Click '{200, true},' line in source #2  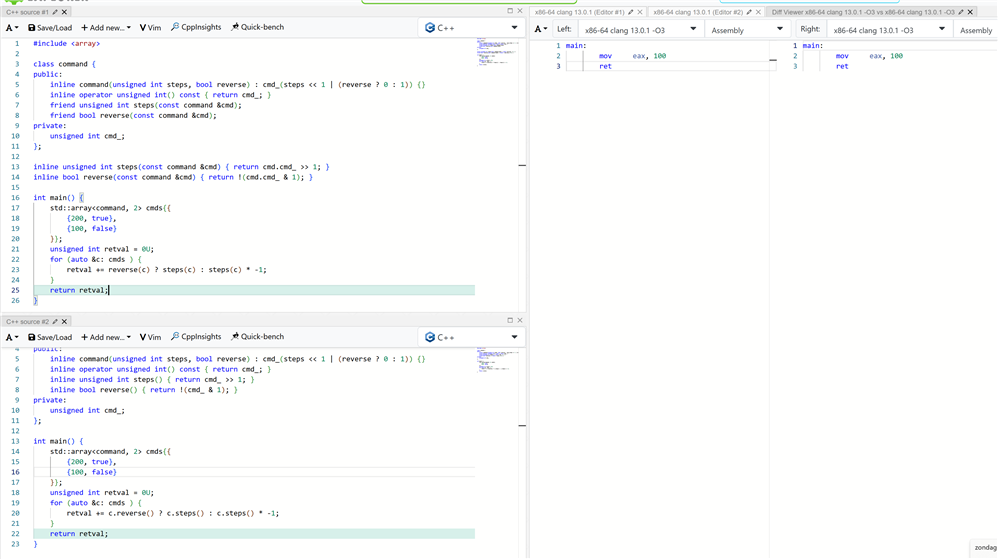pos(92,462)
